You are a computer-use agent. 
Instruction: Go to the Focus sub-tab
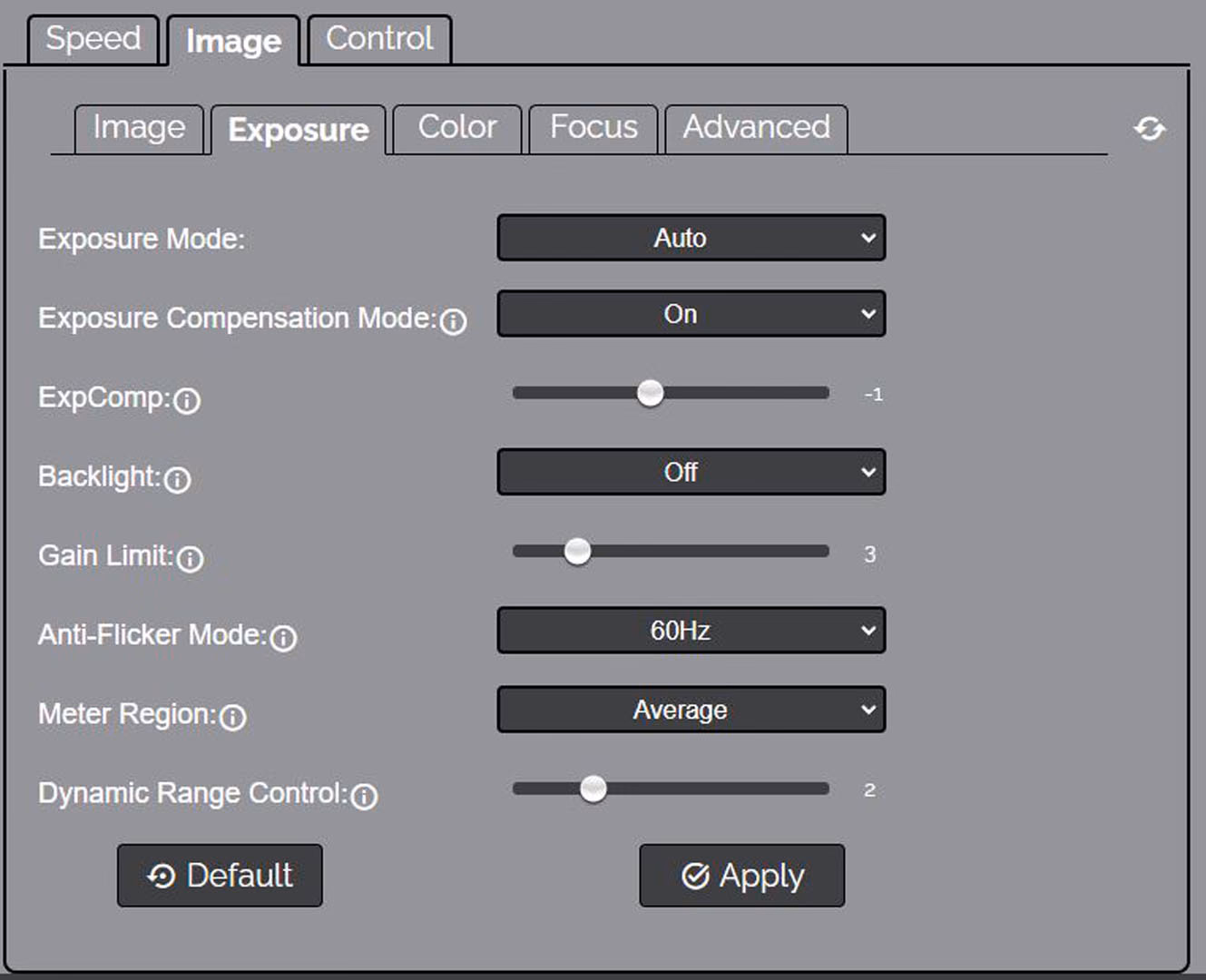[593, 128]
